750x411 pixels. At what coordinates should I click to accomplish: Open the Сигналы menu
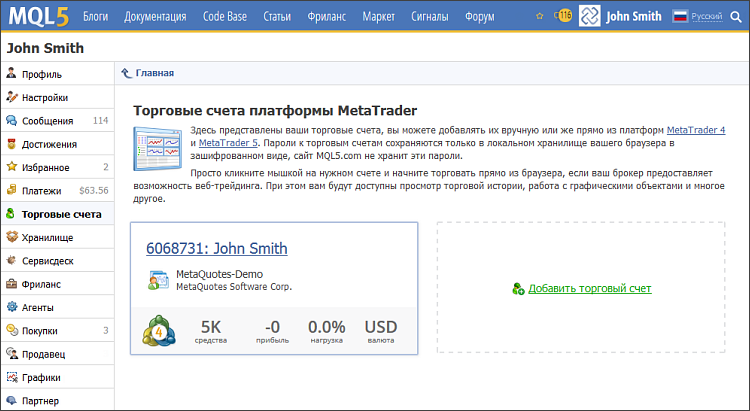coord(430,17)
